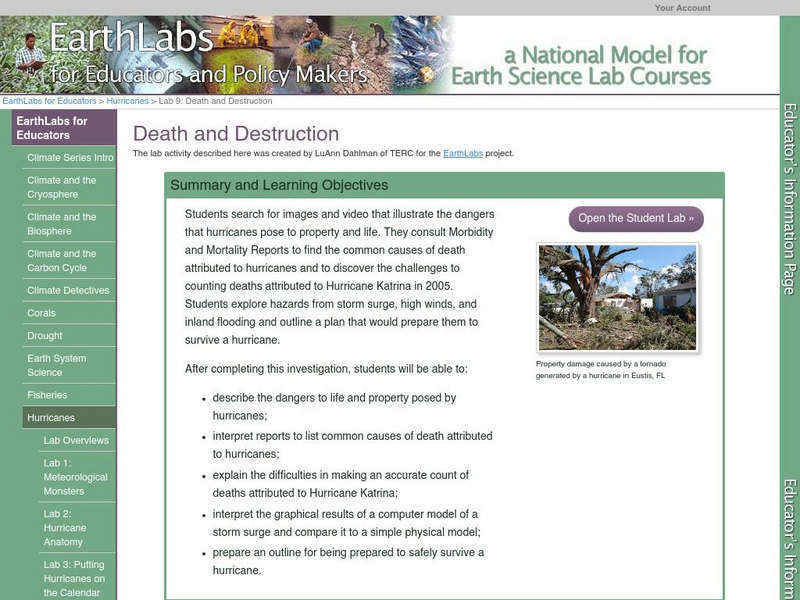Viewport: 800px width, 600px height.
Task: Enlarge the tornado property damage photo
Action: [617, 297]
